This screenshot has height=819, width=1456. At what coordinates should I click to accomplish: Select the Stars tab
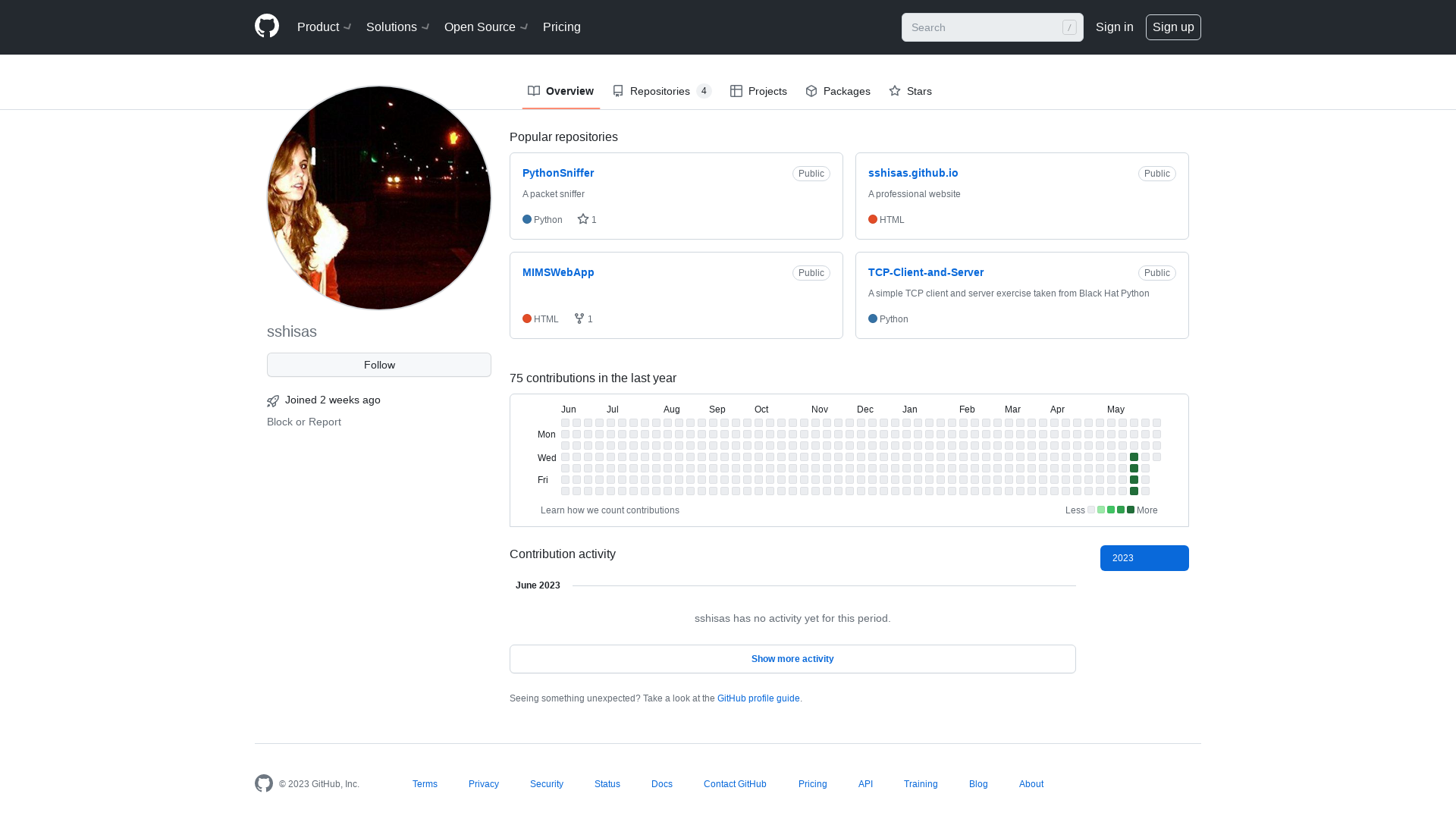[911, 90]
